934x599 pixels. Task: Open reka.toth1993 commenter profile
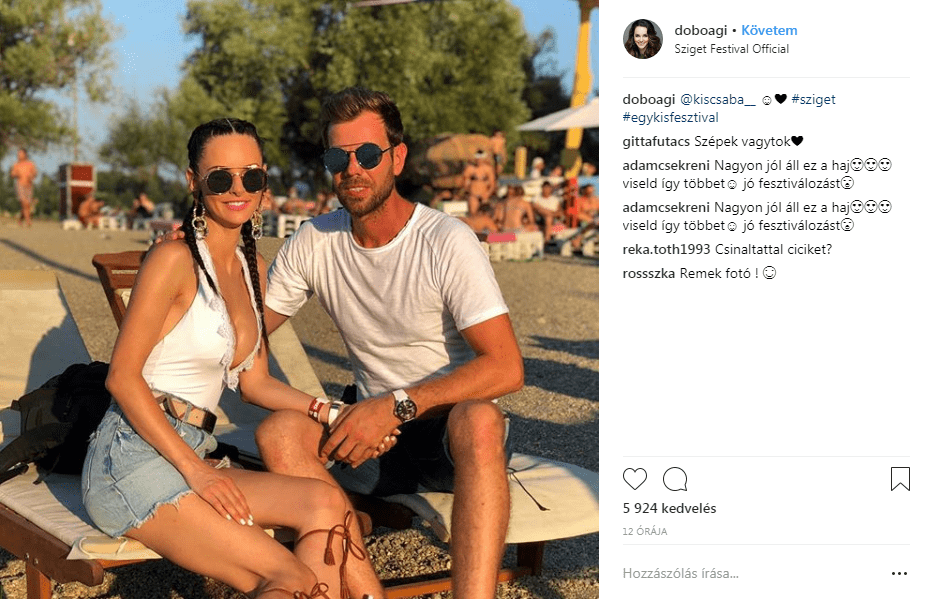pos(666,249)
